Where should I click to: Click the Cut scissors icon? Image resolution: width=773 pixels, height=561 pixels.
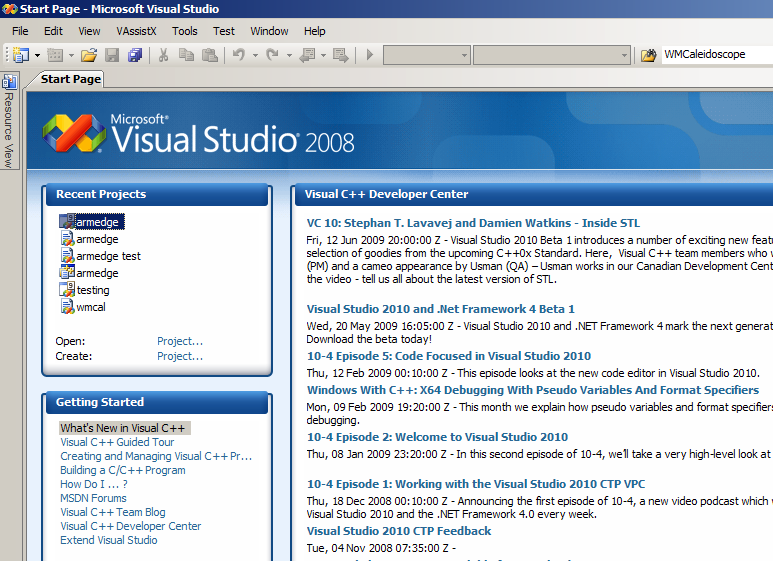163,55
